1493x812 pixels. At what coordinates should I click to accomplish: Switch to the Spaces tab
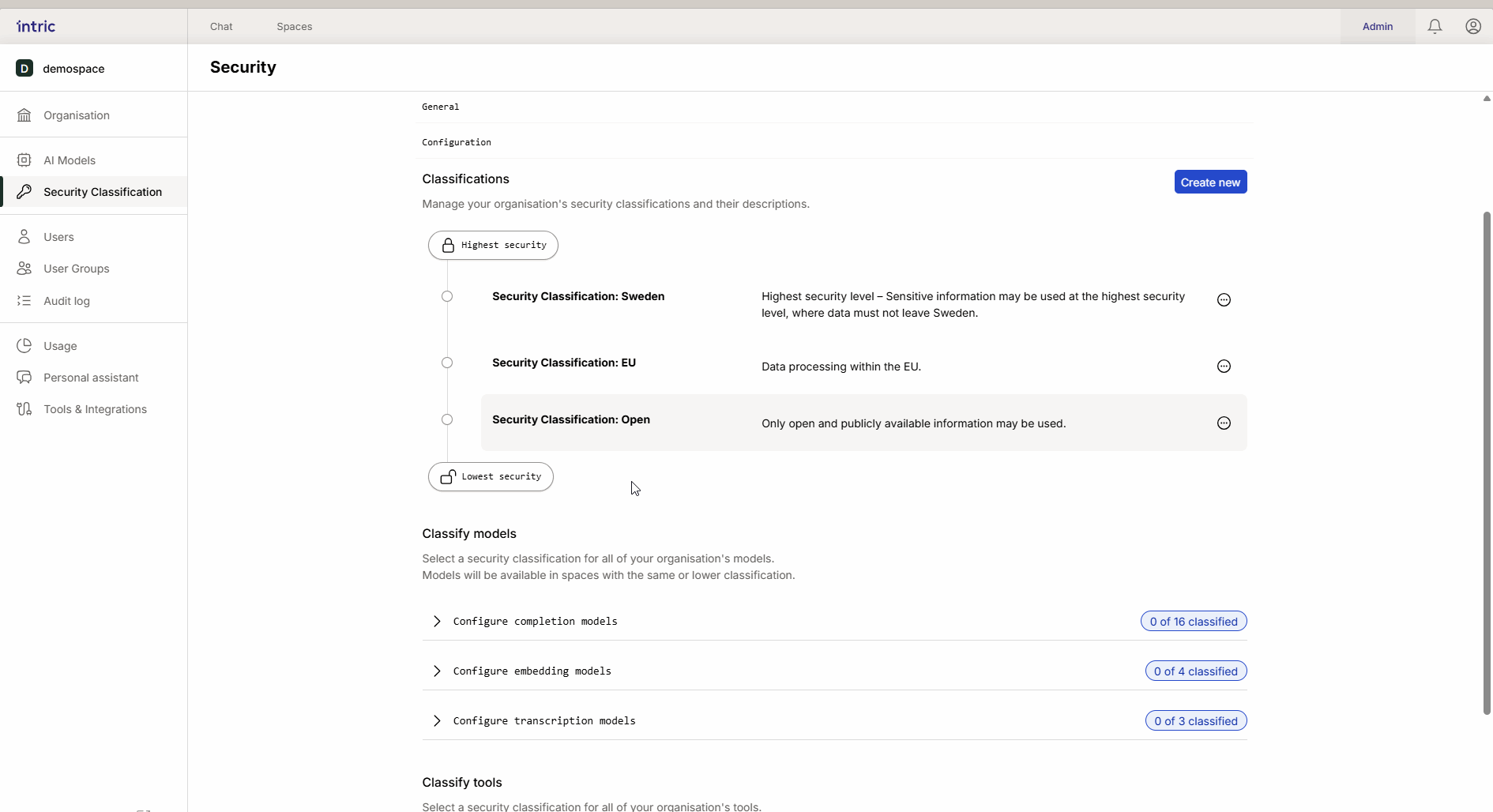(x=294, y=27)
